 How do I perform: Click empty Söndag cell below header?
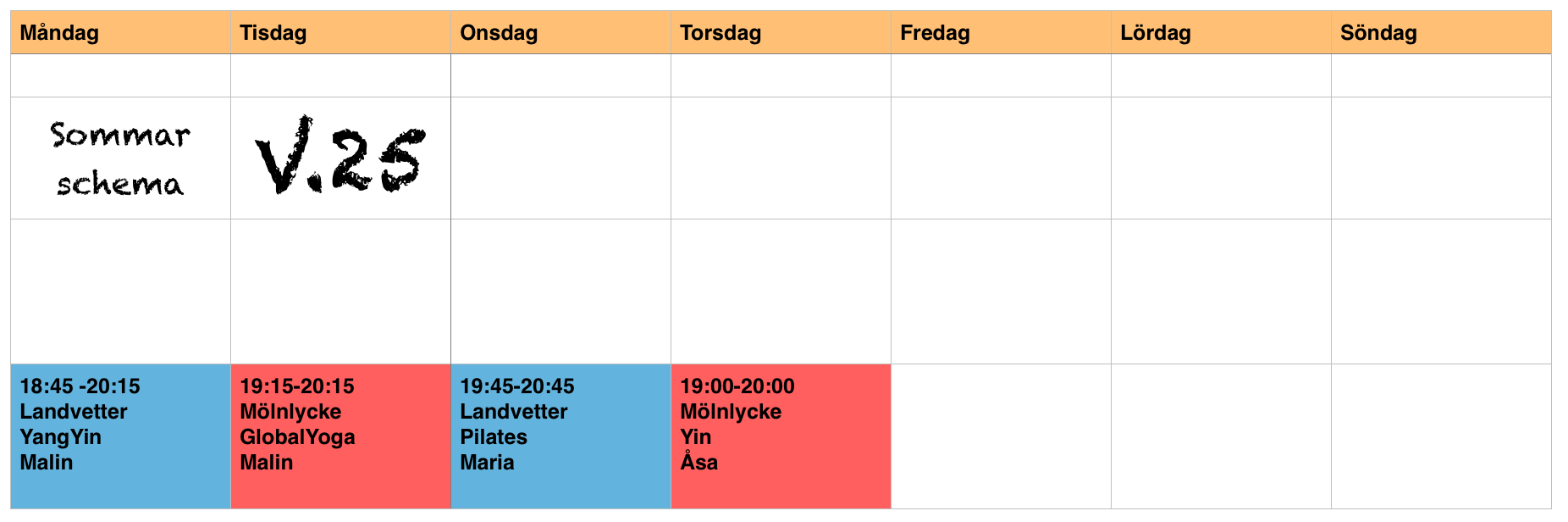1441,75
